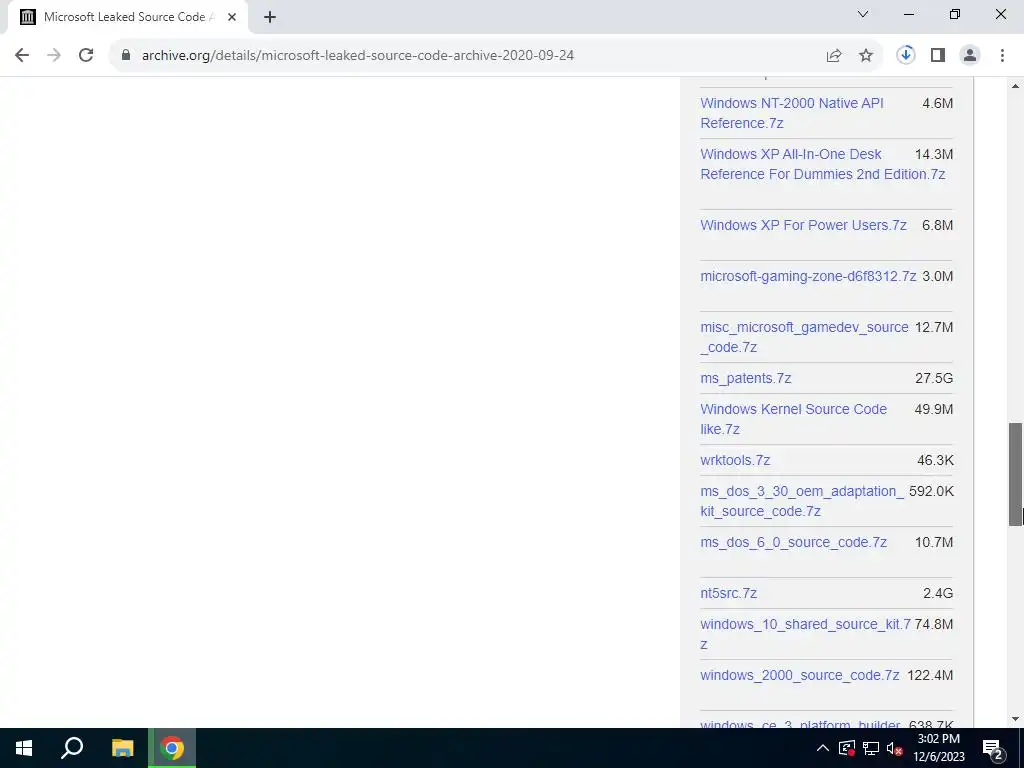
Task: Open the Windows Start menu
Action: tap(24, 748)
